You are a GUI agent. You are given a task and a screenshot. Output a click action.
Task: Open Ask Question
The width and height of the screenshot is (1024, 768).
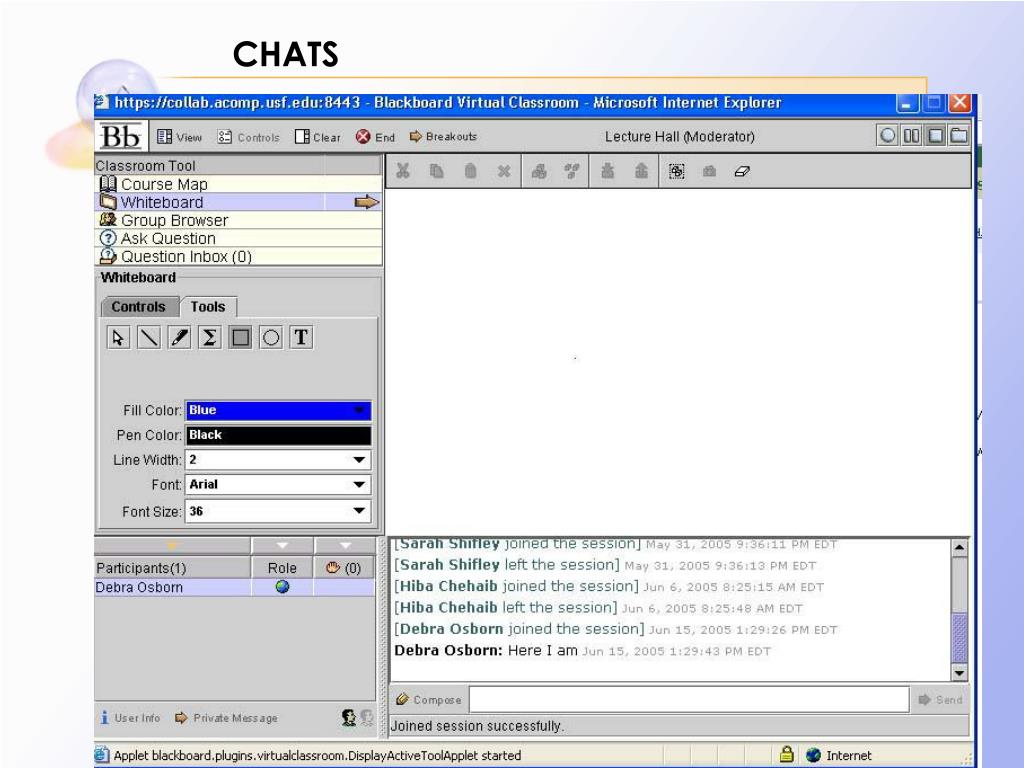(x=238, y=238)
